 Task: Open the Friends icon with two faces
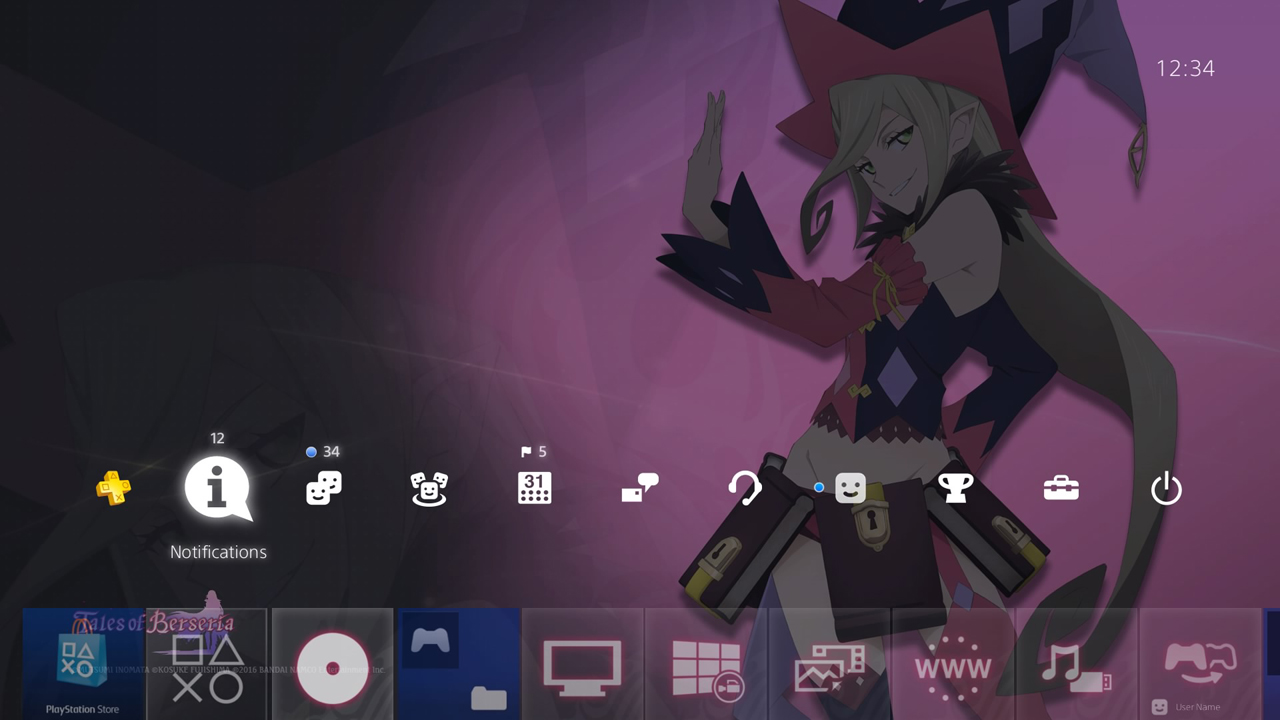coord(324,488)
